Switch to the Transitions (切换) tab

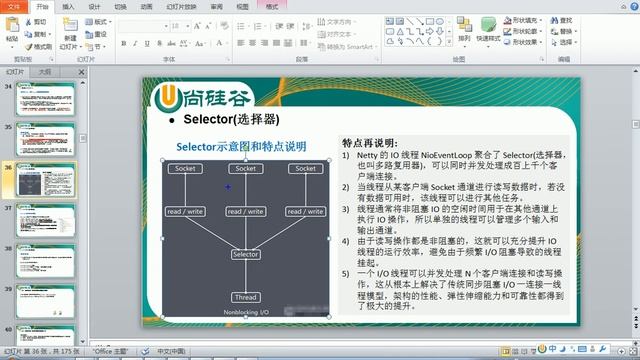pyautogui.click(x=120, y=7)
